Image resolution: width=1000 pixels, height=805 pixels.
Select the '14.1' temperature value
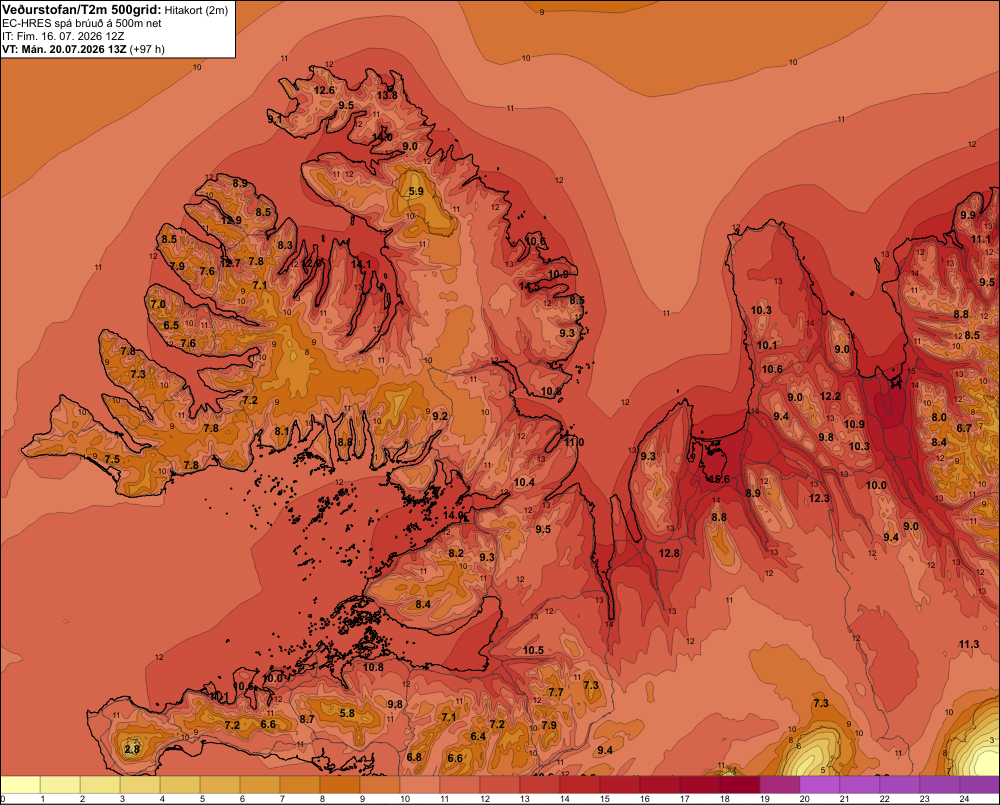360,264
